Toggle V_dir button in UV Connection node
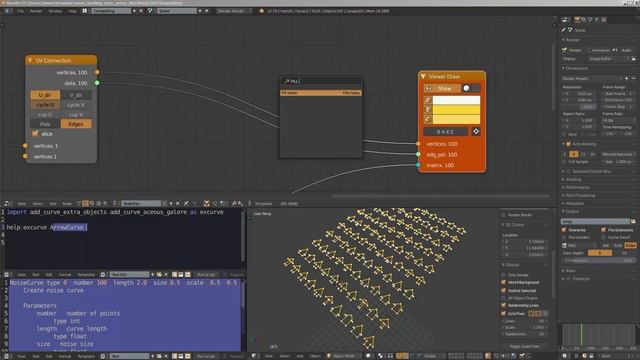Screen dimensions: 640x360 tap(76, 95)
